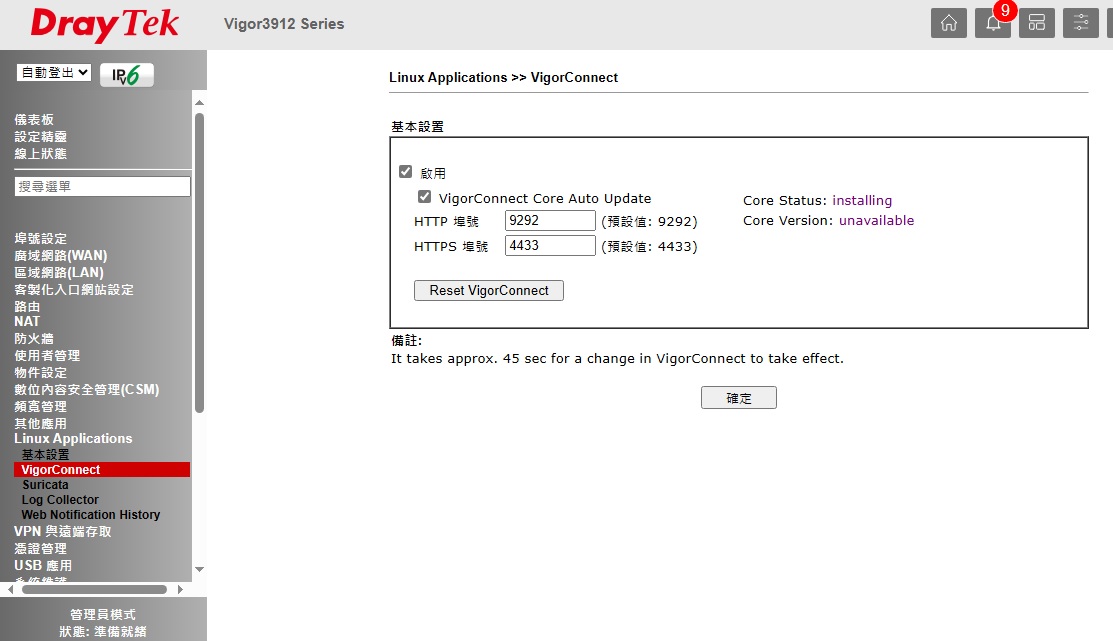Viewport: 1113px width, 641px height.
Task: Click the HTTP port input field
Action: (550, 221)
